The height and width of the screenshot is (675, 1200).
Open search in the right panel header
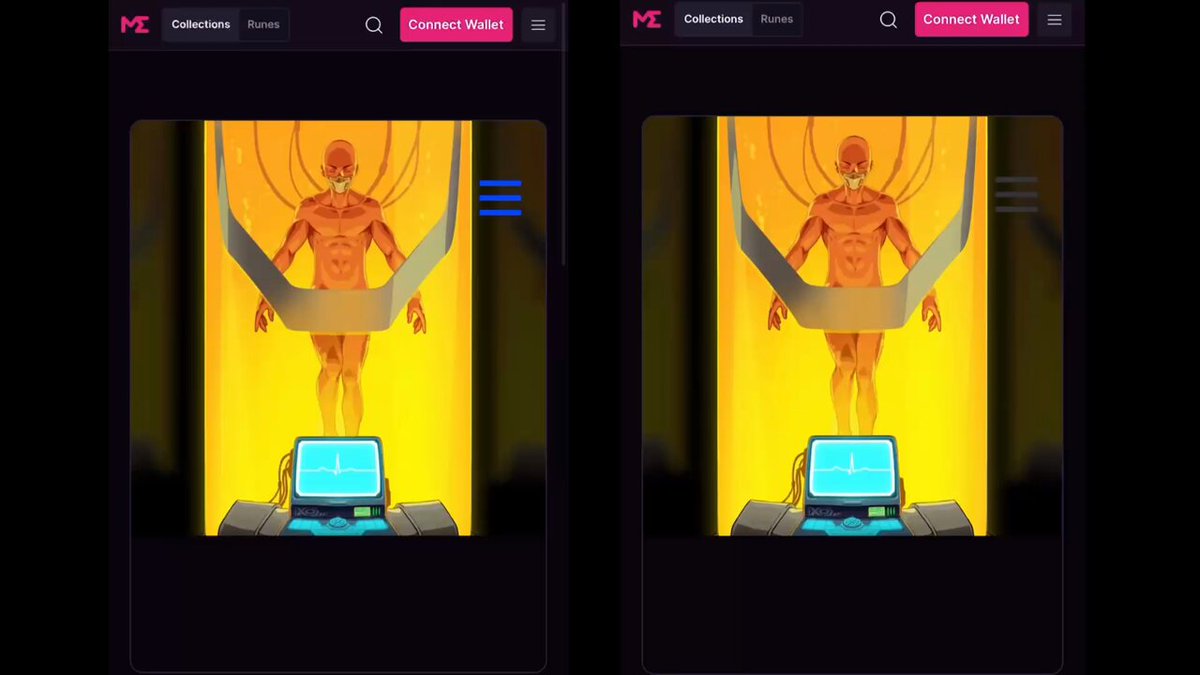pos(888,19)
